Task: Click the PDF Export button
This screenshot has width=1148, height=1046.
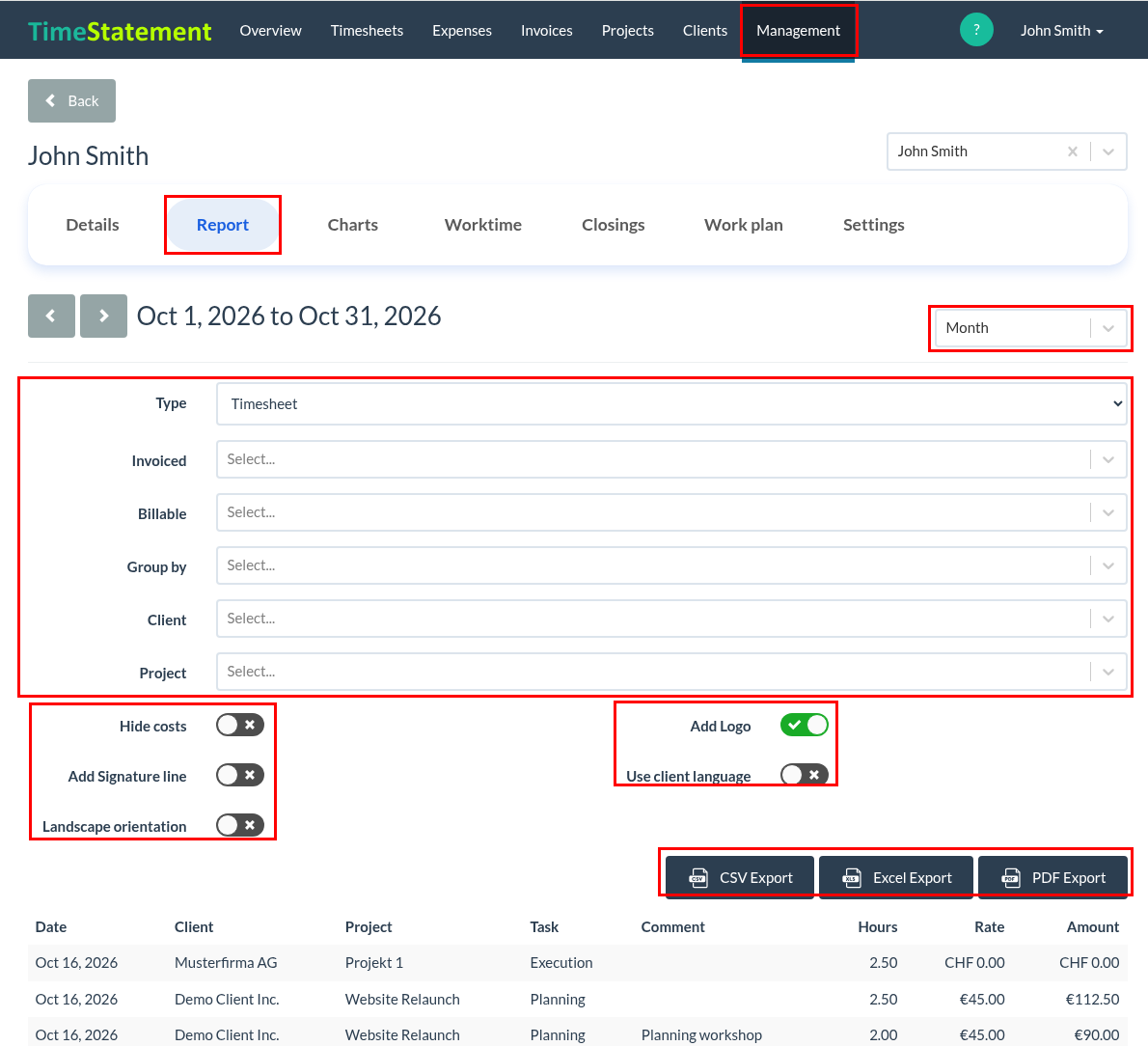Action: [x=1052, y=877]
